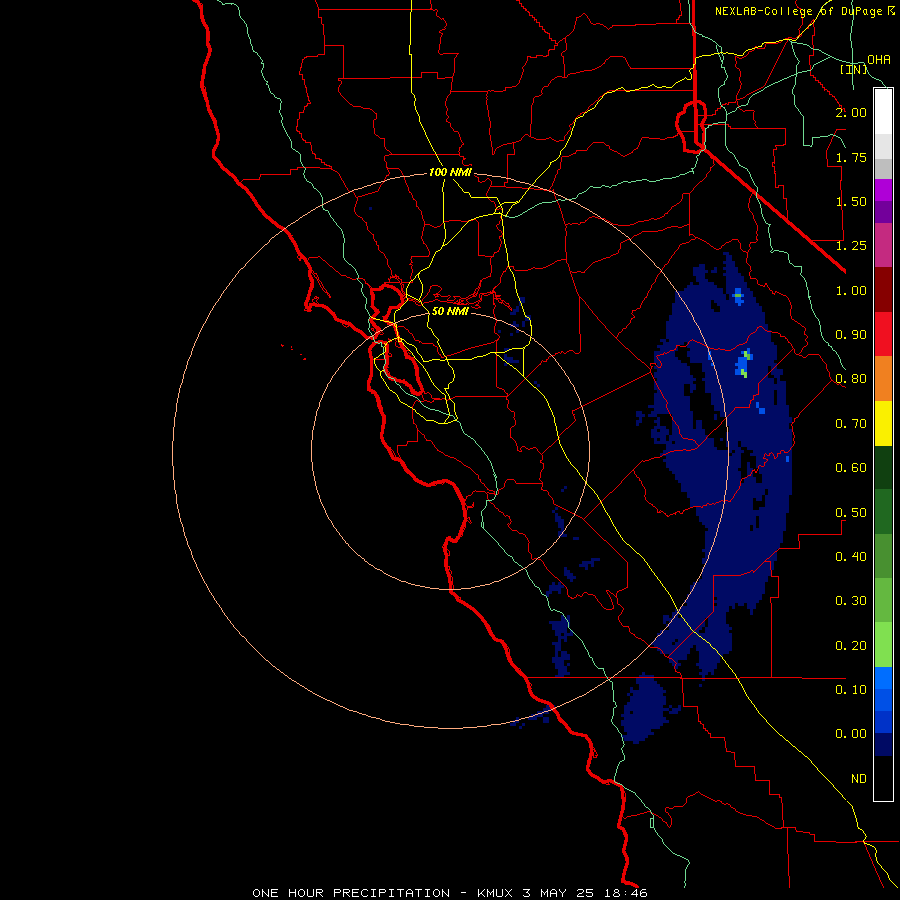Viewport: 900px width, 900px height.
Task: Select the bright red legend swatch
Action: click(x=883, y=334)
